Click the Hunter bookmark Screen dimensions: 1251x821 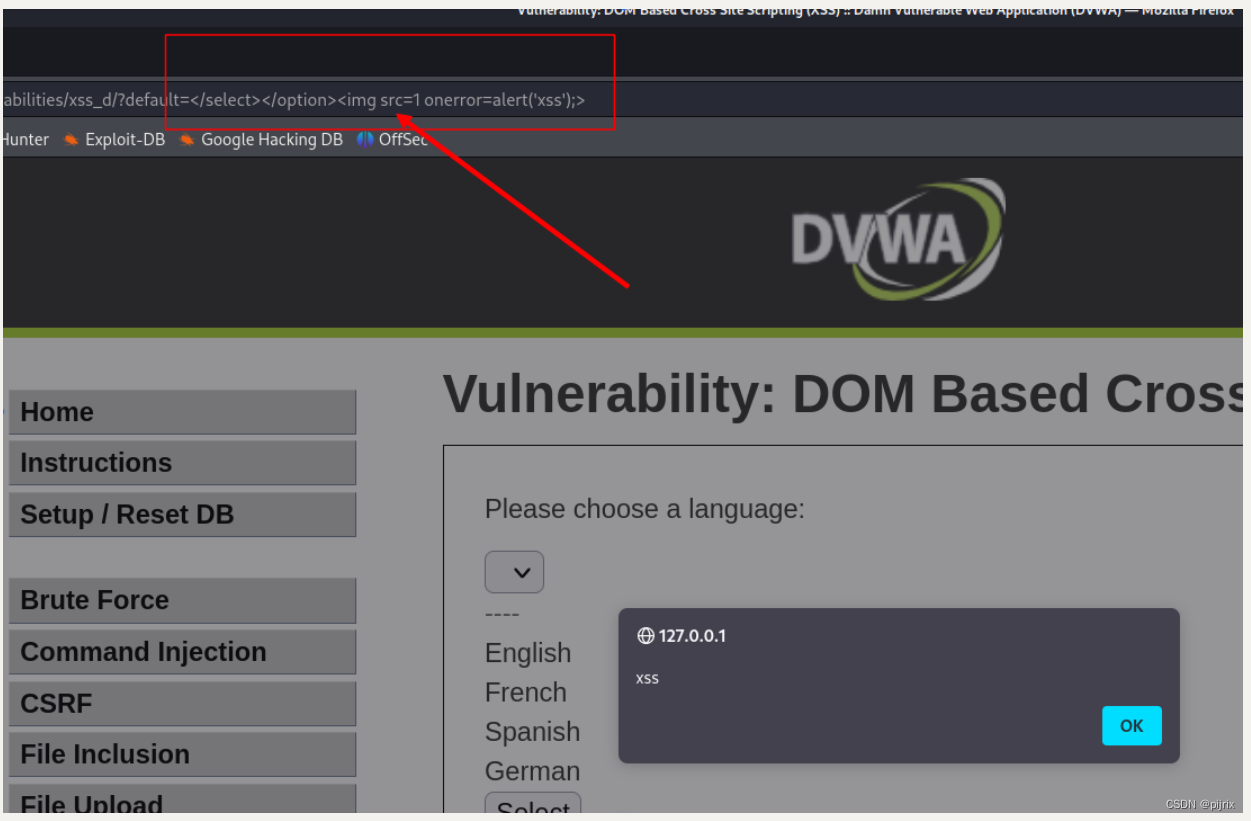[26, 140]
